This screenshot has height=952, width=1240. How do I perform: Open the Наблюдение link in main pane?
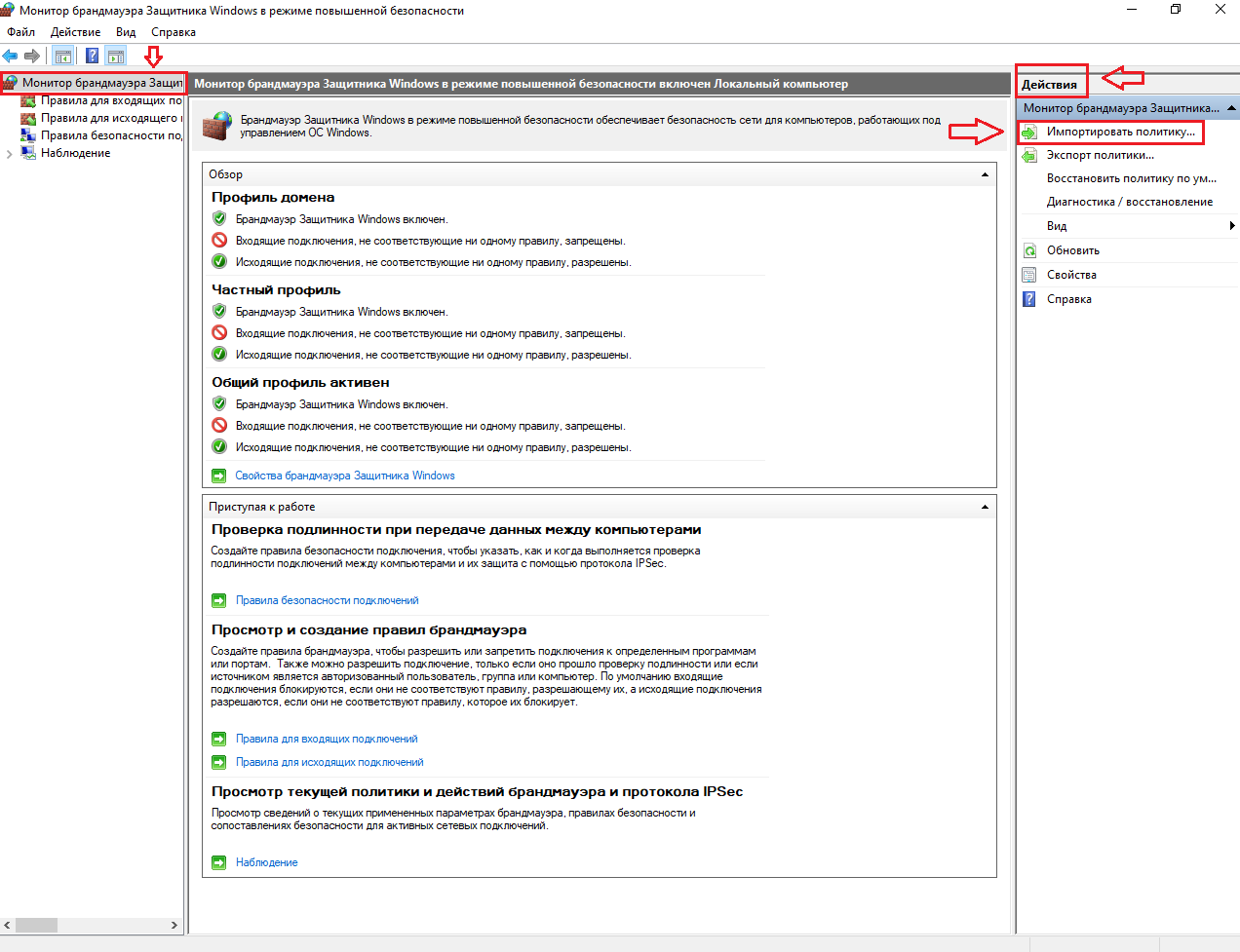266,862
